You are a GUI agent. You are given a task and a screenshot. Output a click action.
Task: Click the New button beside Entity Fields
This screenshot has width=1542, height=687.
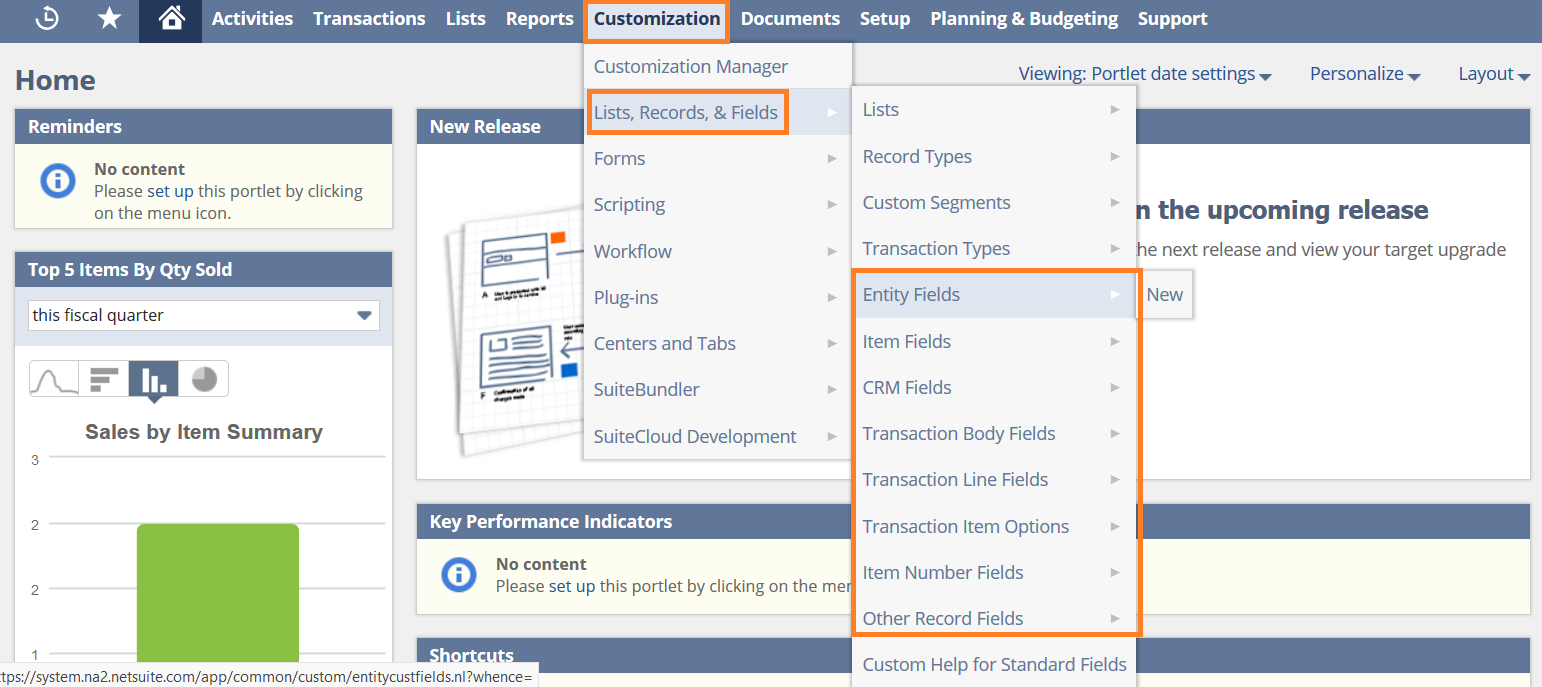1164,294
